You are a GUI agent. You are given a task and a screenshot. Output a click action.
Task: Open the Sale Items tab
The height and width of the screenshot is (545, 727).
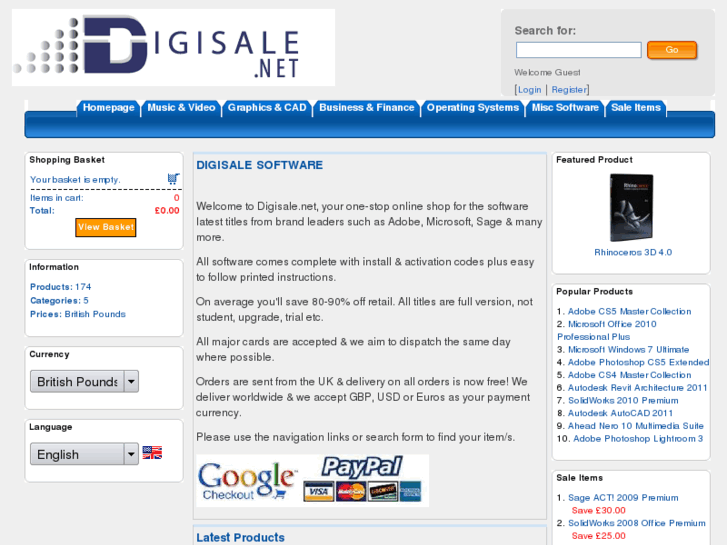[636, 108]
